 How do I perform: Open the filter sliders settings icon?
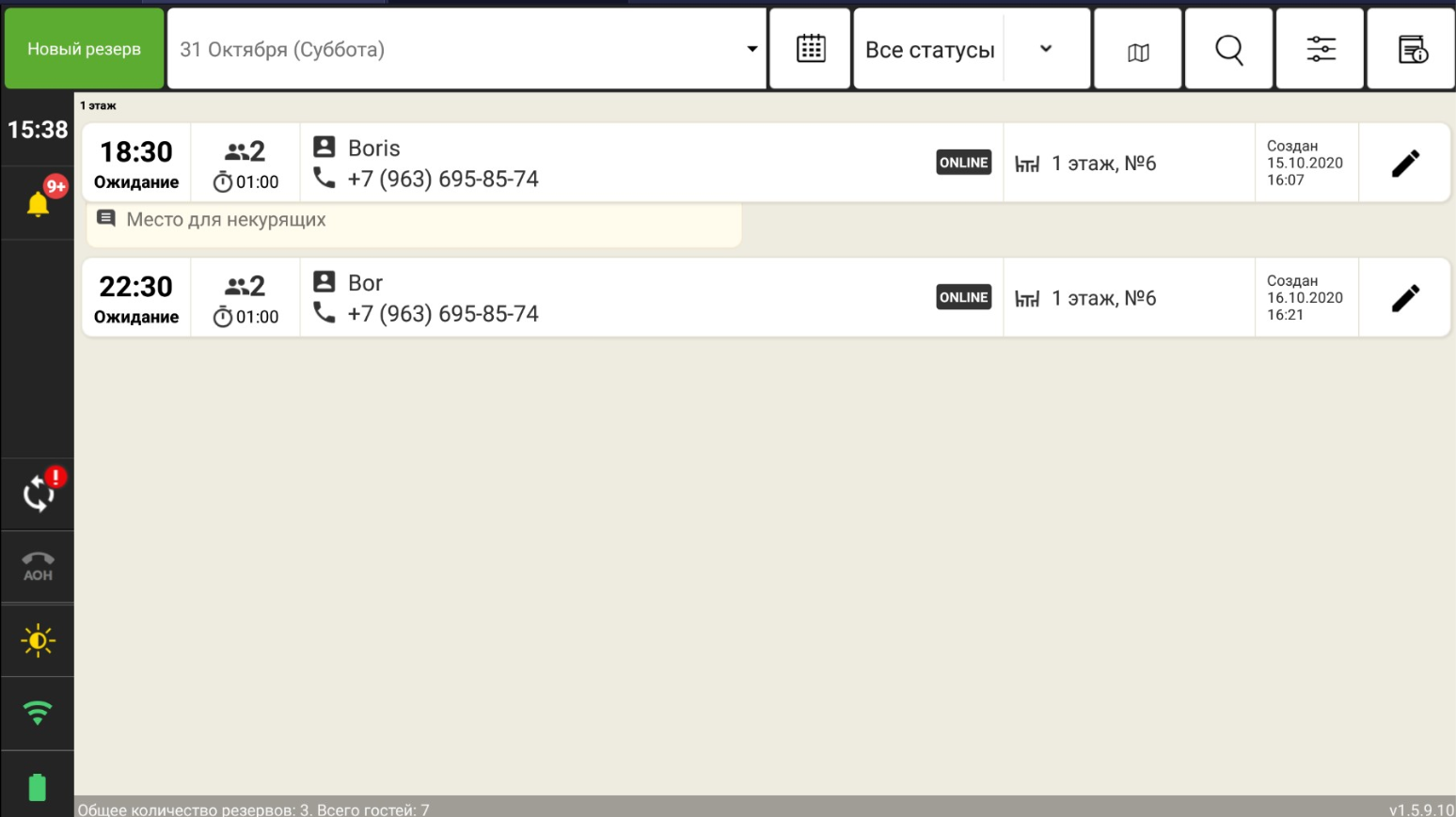click(1320, 49)
